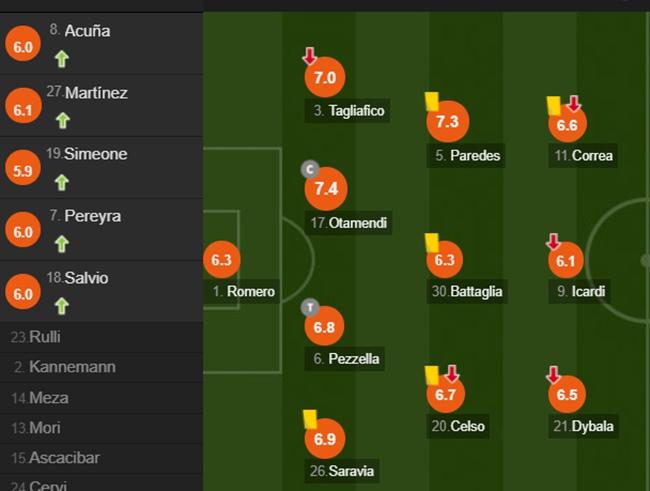Select bench player 15. Ascacibar
650x491 pixels.
tap(102, 458)
